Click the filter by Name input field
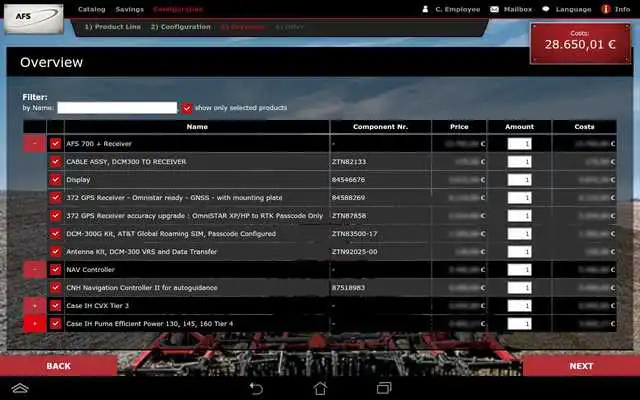This screenshot has height=400, width=640. pyautogui.click(x=117, y=108)
